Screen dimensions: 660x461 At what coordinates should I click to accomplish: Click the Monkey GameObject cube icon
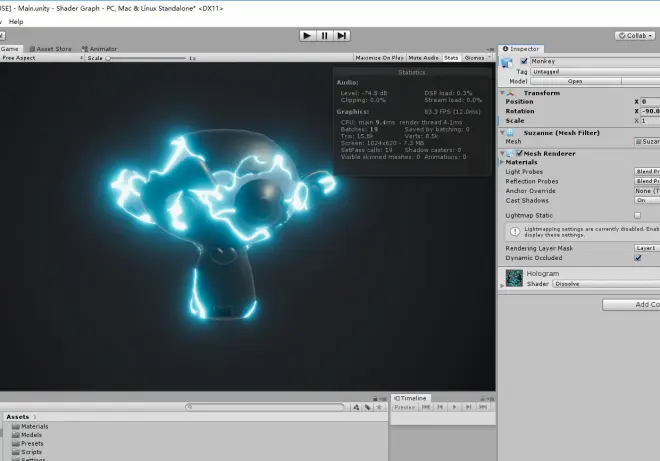pos(507,63)
